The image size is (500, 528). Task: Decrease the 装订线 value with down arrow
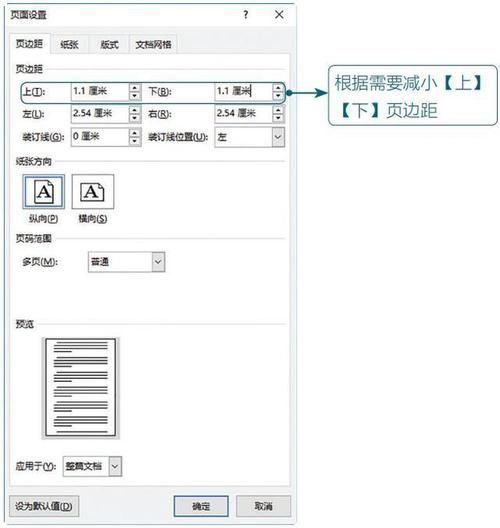(135, 141)
